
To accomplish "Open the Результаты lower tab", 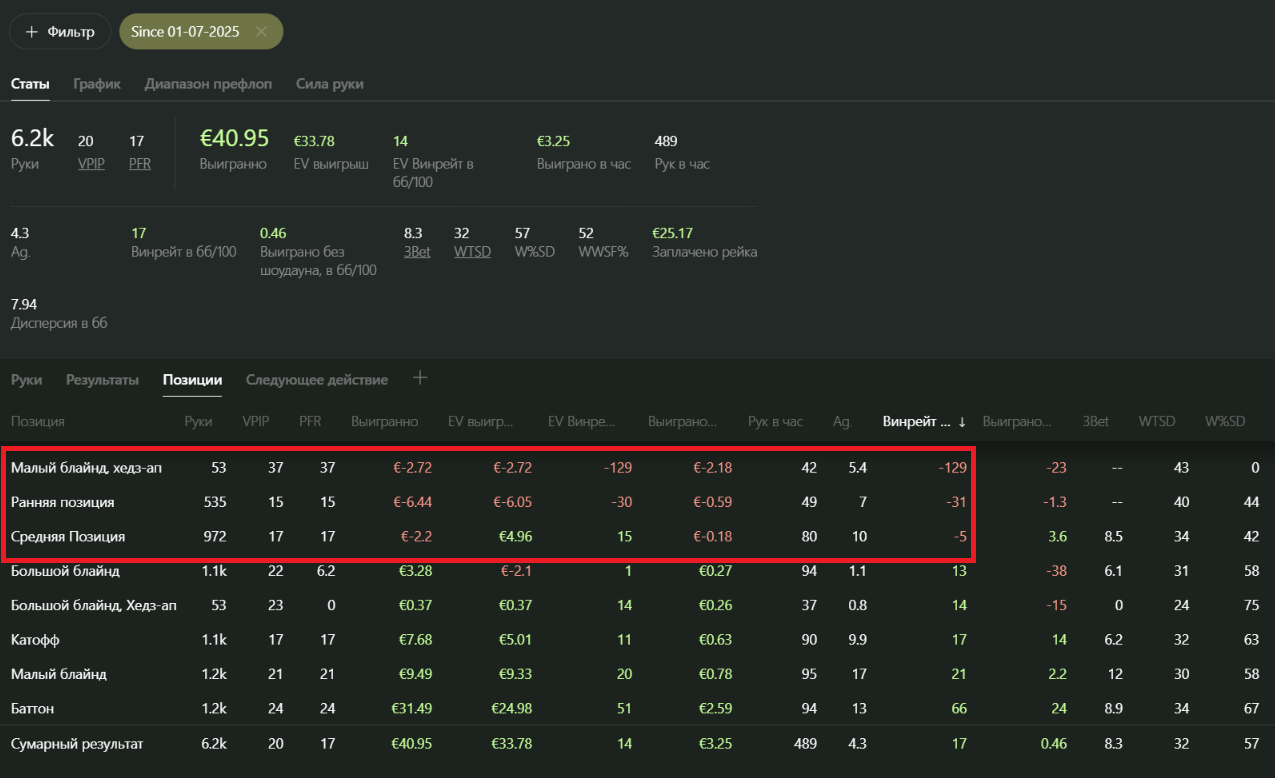I will (x=102, y=380).
